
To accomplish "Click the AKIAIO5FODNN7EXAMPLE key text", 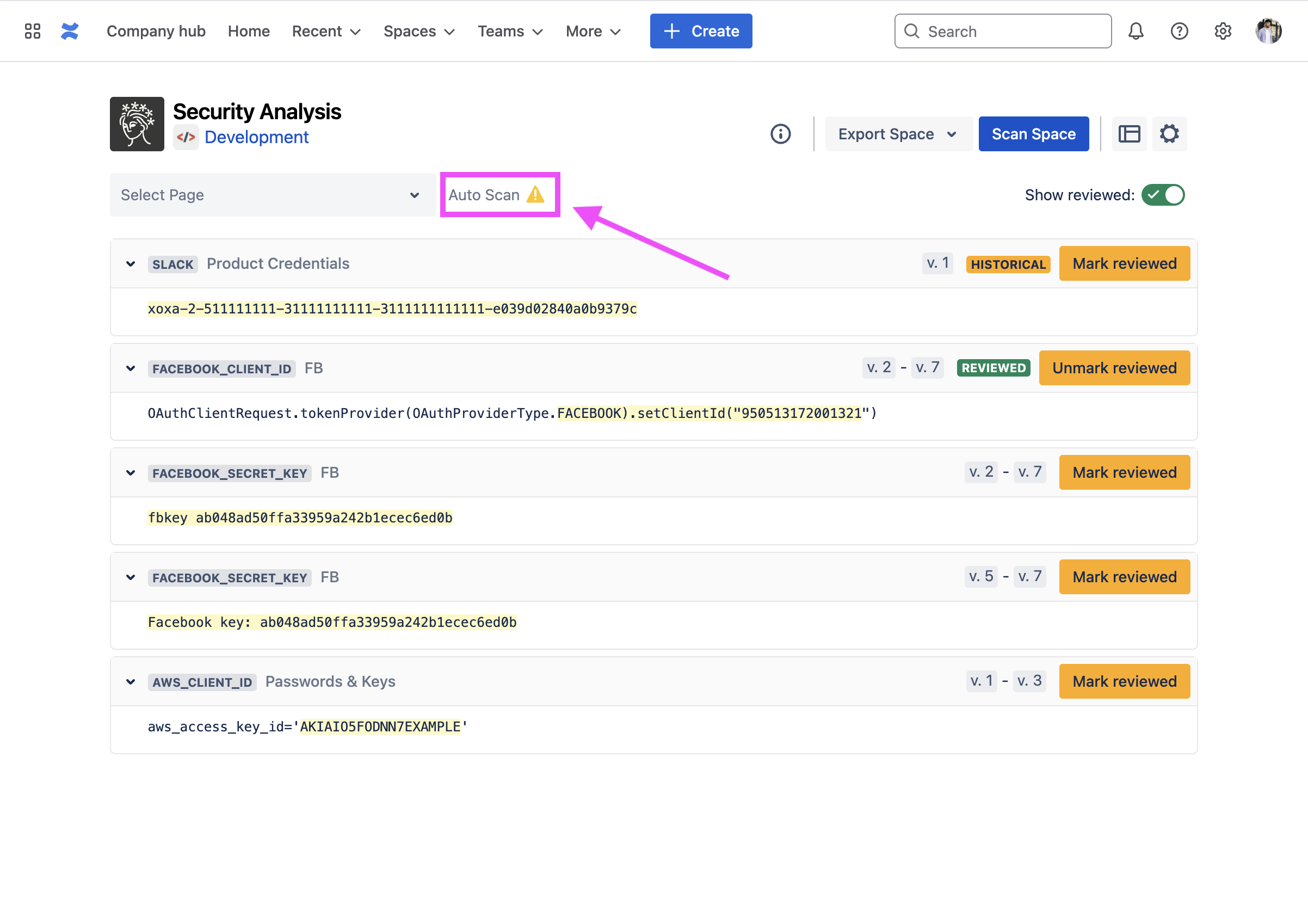I will (x=380, y=727).
